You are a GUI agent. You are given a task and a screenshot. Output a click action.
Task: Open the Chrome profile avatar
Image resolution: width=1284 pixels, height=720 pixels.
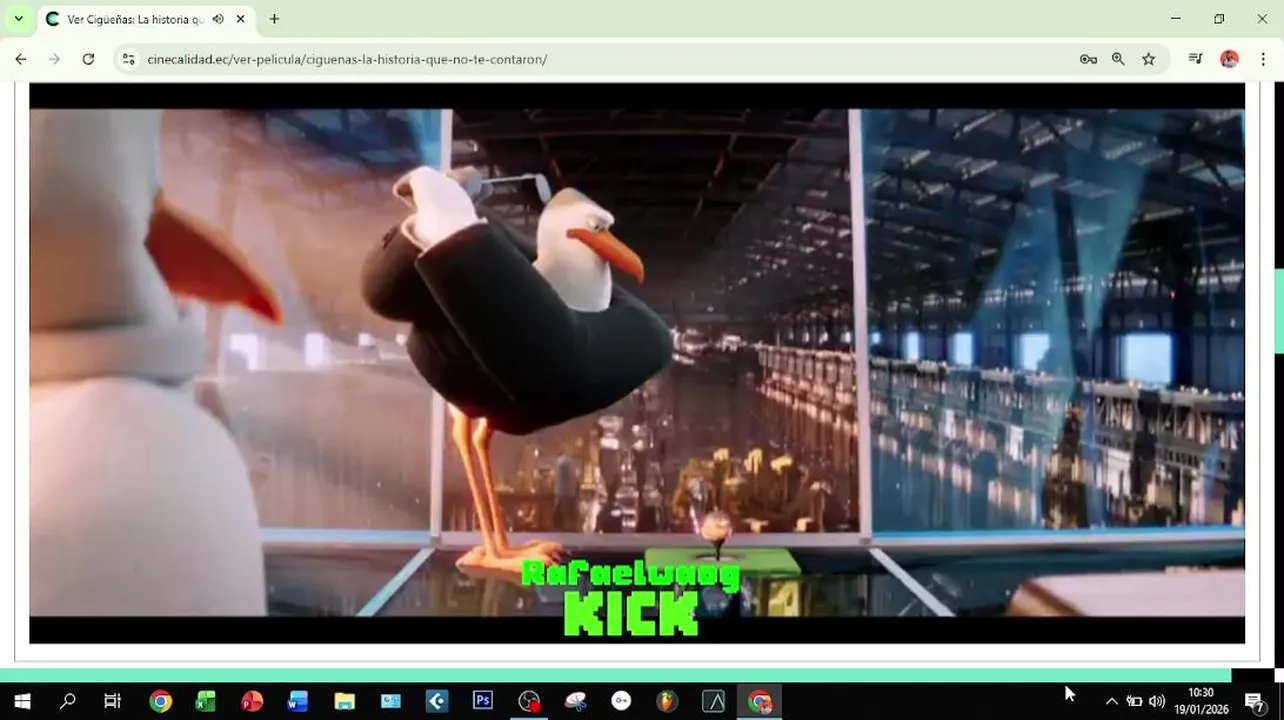[1229, 59]
